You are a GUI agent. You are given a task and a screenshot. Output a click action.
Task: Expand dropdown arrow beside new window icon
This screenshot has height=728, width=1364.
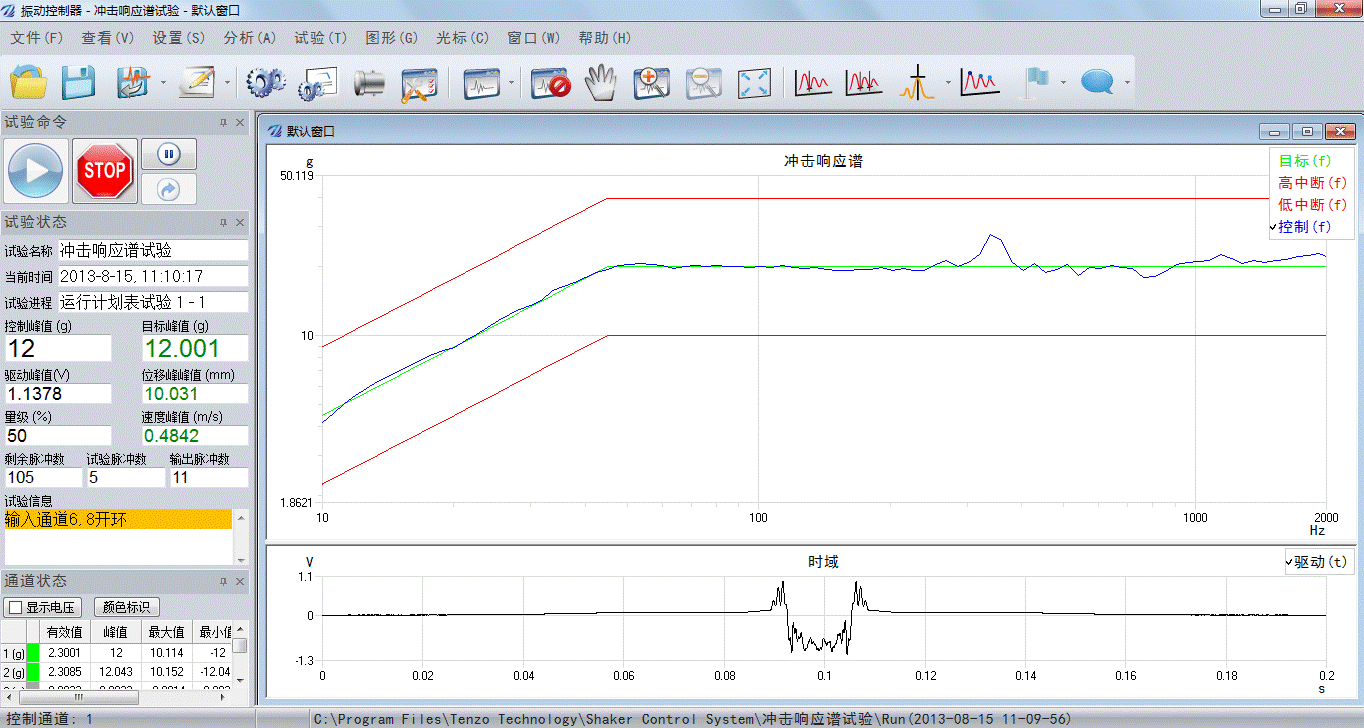[512, 83]
